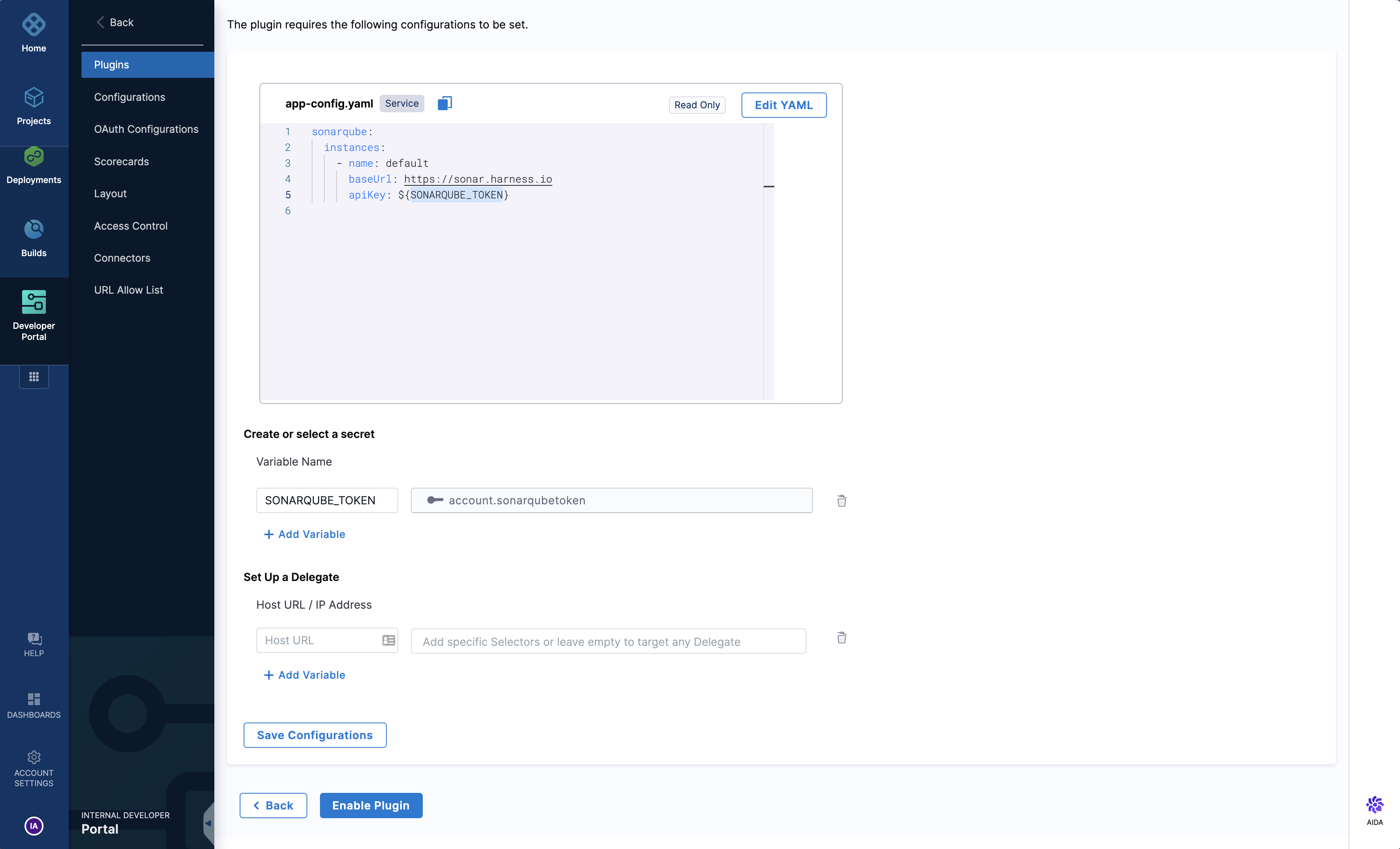Open the account.sonarqubetoken secret selector
This screenshot has width=1400, height=849.
(x=611, y=500)
